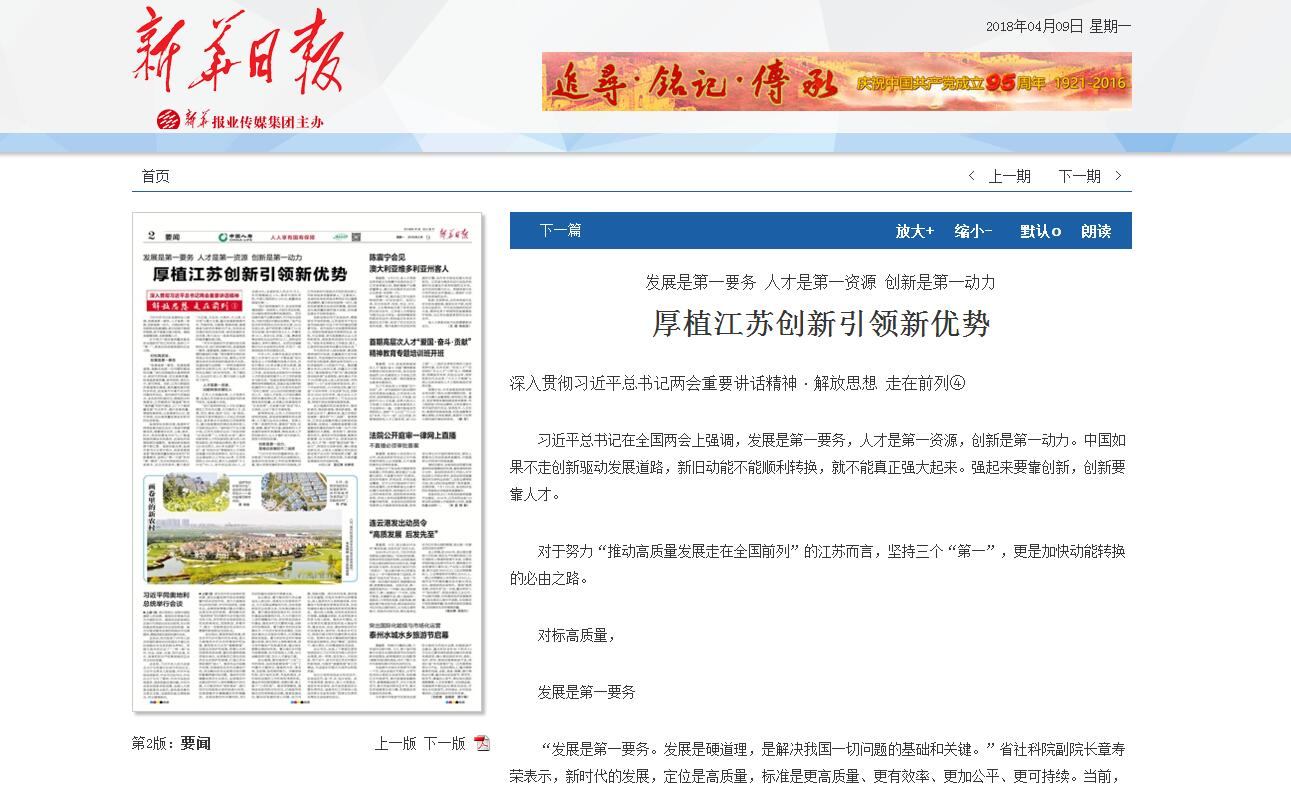Navigate to 首页 home link

(156, 176)
